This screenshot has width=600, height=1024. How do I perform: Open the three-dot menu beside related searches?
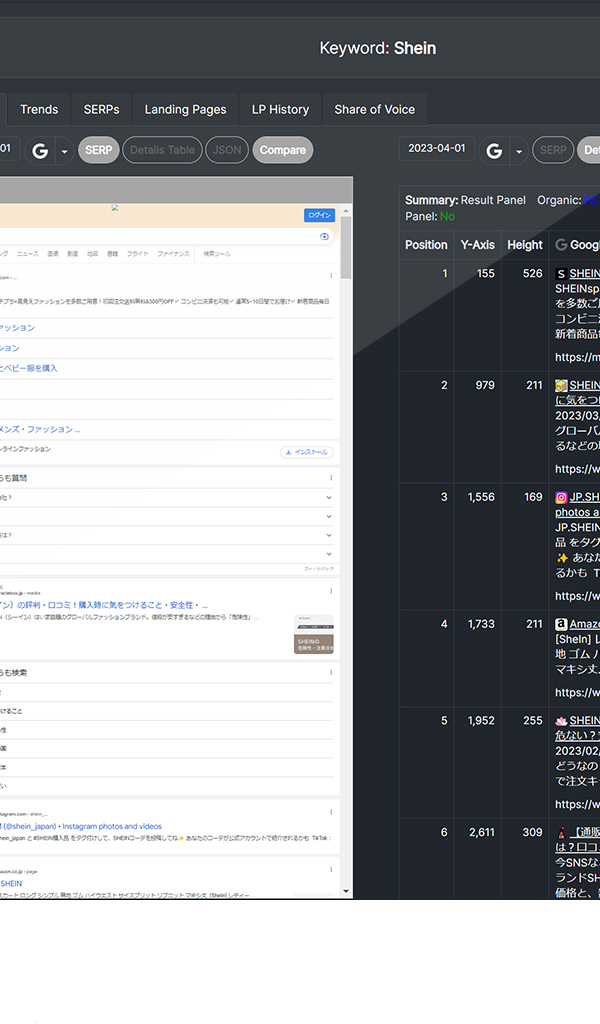[331, 672]
